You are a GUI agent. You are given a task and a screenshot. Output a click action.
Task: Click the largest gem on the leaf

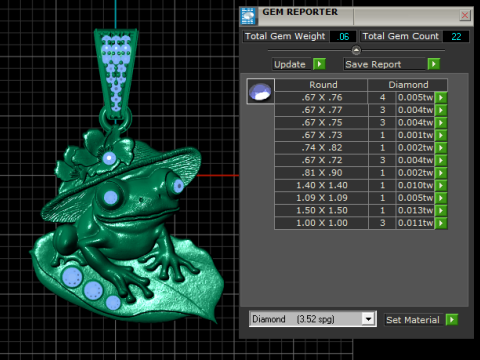(x=72, y=277)
